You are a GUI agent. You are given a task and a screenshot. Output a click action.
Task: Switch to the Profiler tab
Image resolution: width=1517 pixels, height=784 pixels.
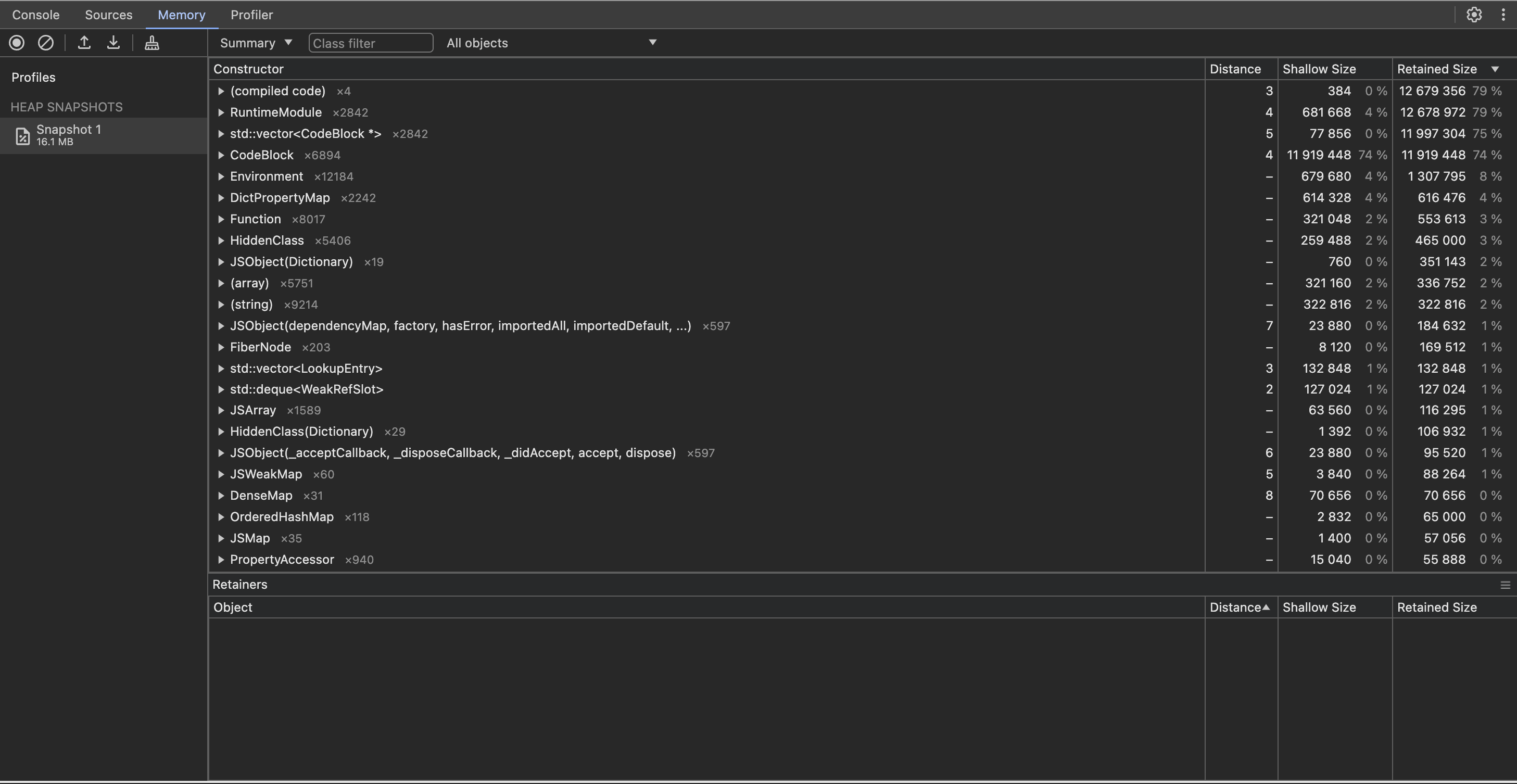click(251, 14)
